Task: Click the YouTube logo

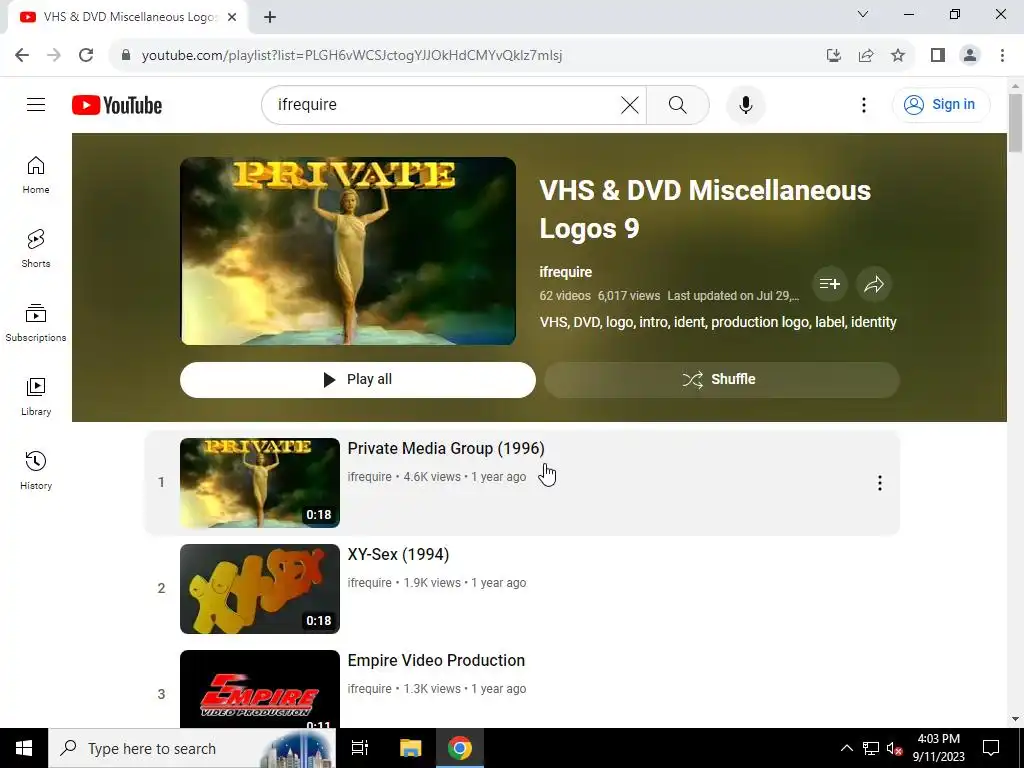Action: 117,105
